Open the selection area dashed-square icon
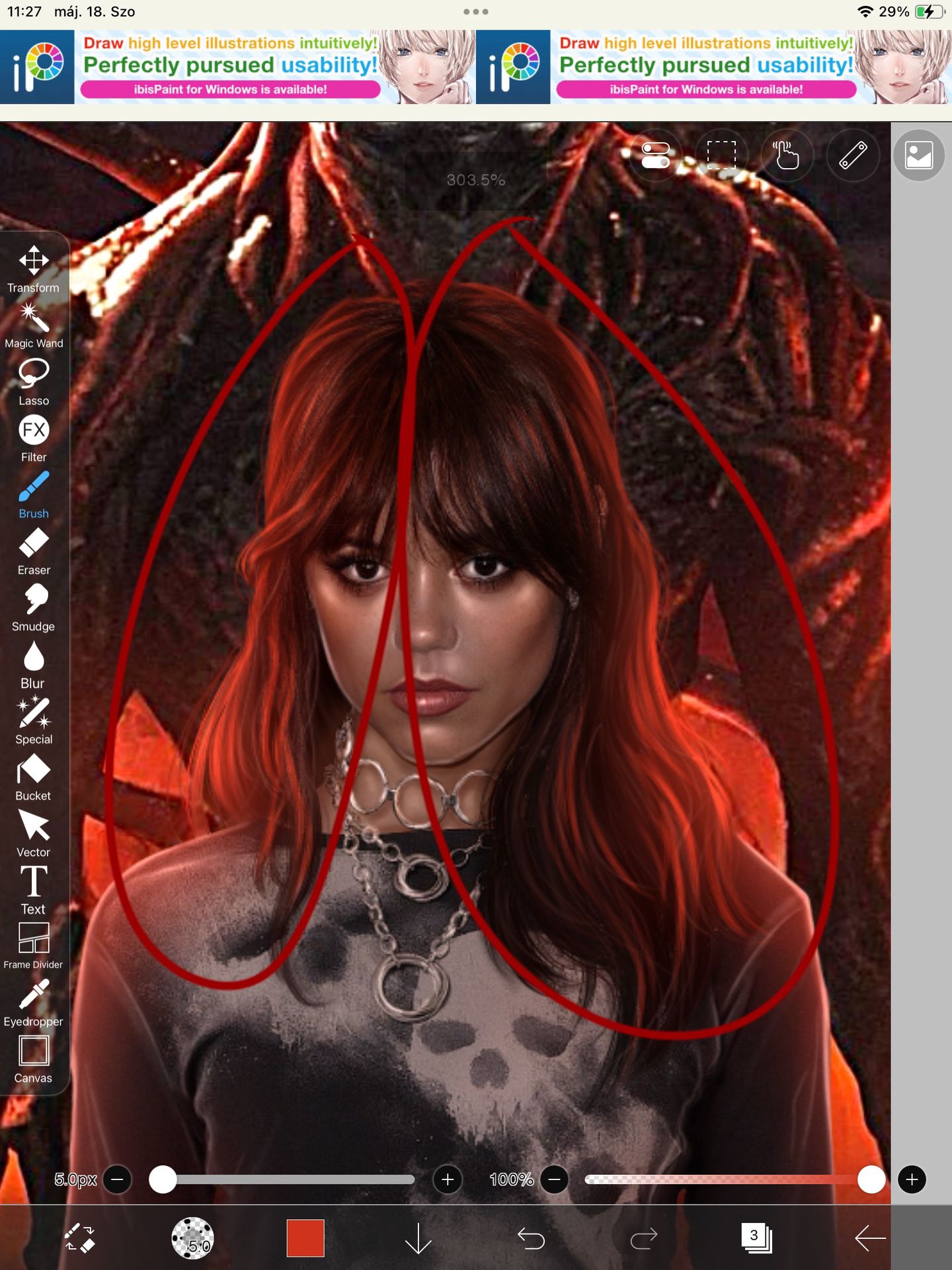This screenshot has width=952, height=1270. 721,156
